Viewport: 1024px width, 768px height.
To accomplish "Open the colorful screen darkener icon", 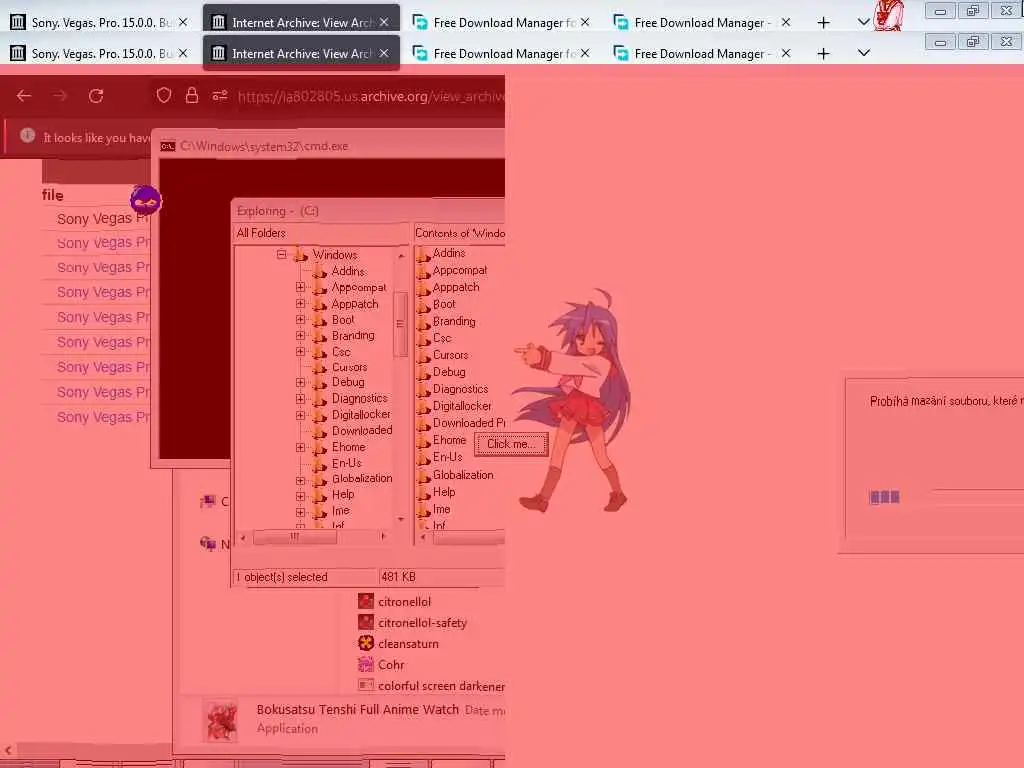I will tap(366, 686).
